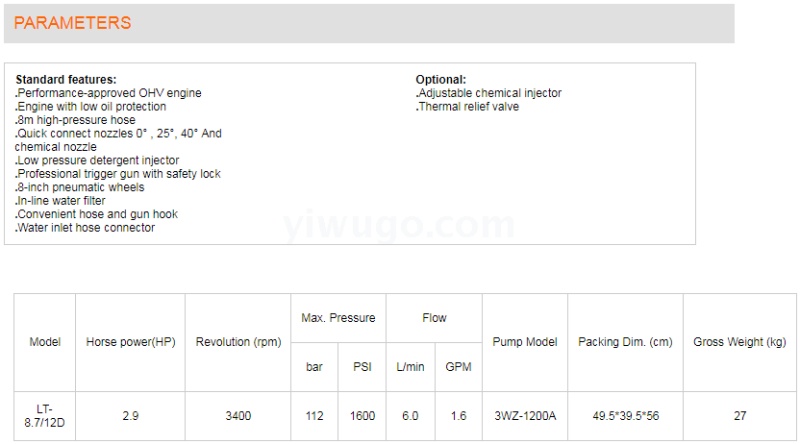
Task: Click the Gross Weight (kg) header
Action: (x=740, y=342)
